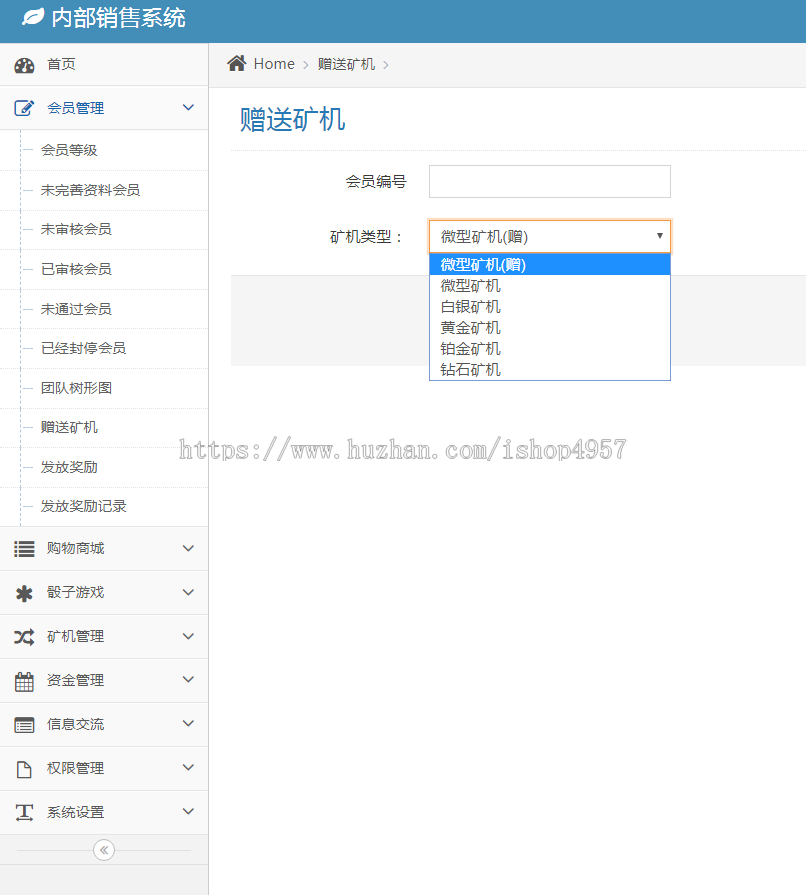Screen dimensions: 806x895
Task: Expand the 信息交流 chevron
Action: point(188,723)
